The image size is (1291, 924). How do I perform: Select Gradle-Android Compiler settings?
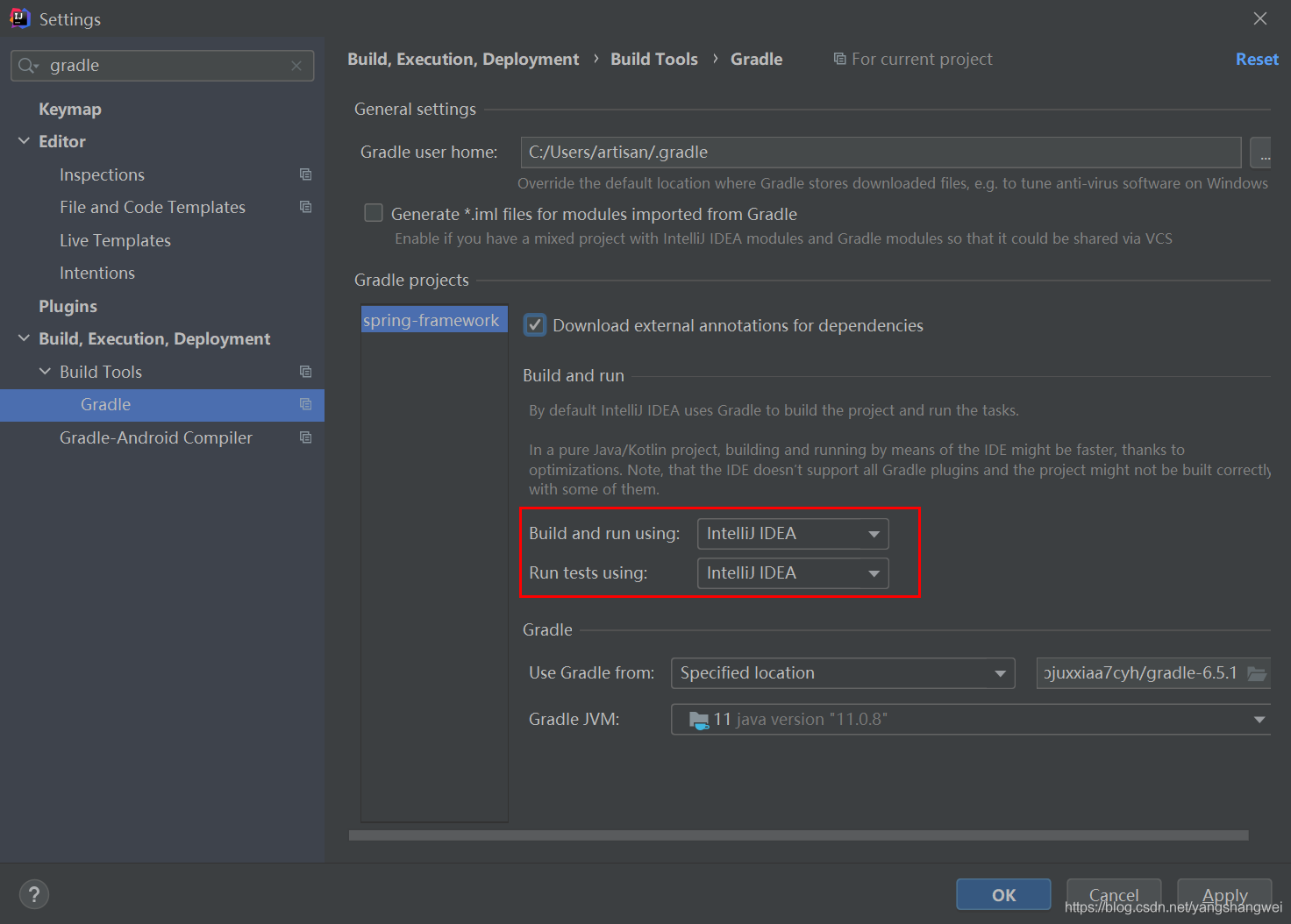(x=156, y=437)
